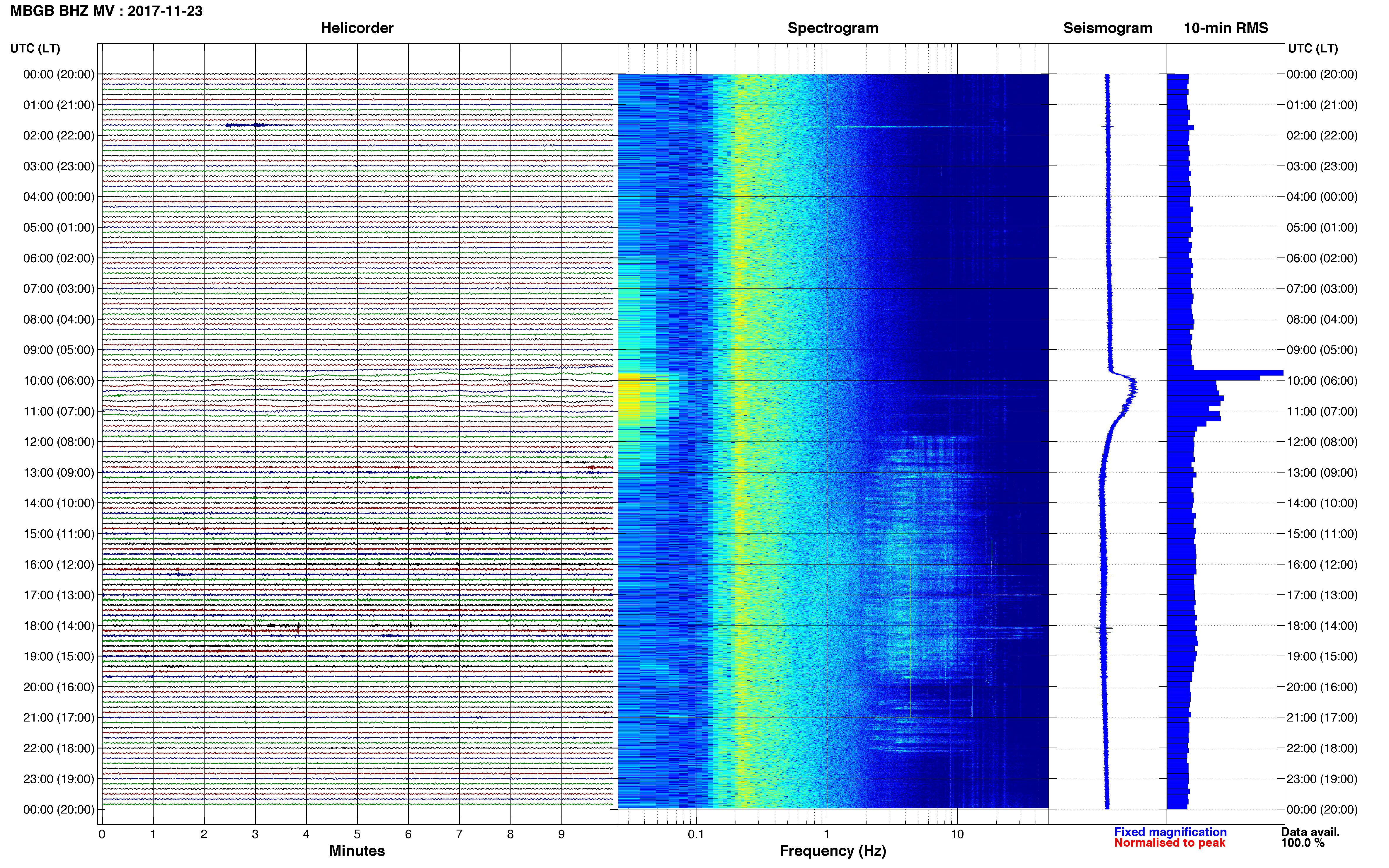The width and height of the screenshot is (1389, 868).
Task: Click '15:00 (11:00)' on the Helicorder time axis
Action: 59,534
